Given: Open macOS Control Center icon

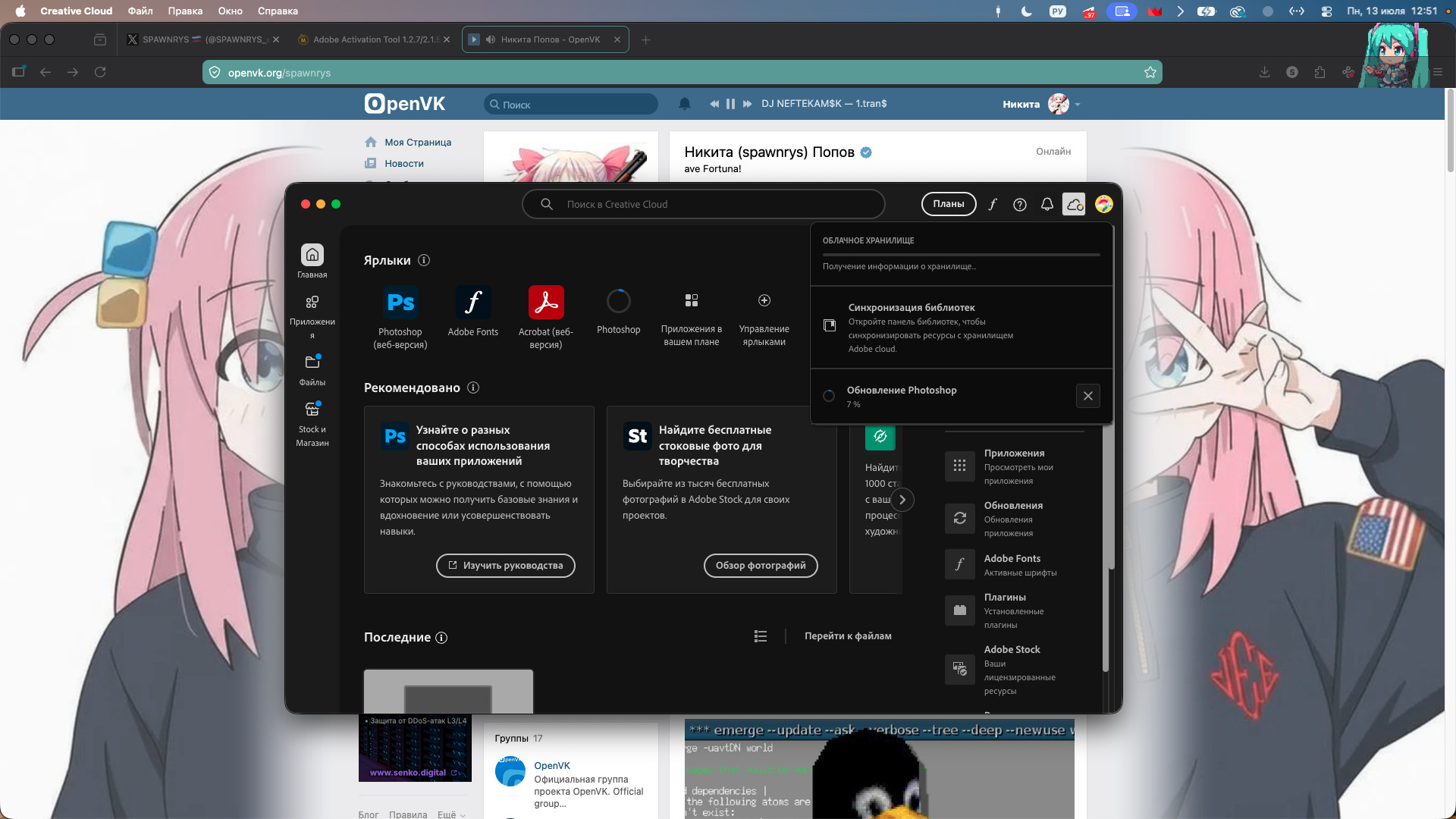Looking at the screenshot, I should [x=1326, y=11].
